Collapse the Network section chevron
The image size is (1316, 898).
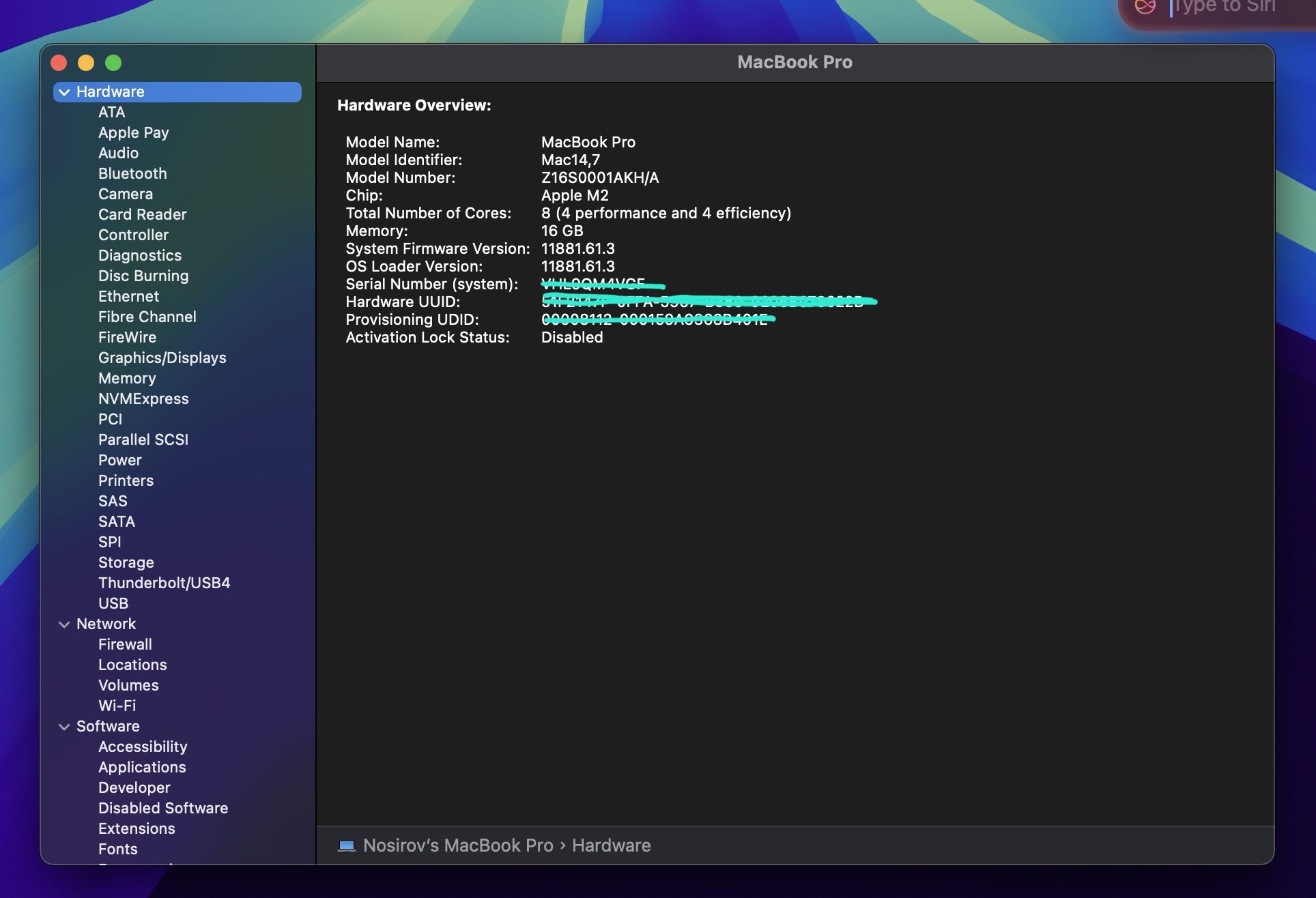(x=64, y=624)
